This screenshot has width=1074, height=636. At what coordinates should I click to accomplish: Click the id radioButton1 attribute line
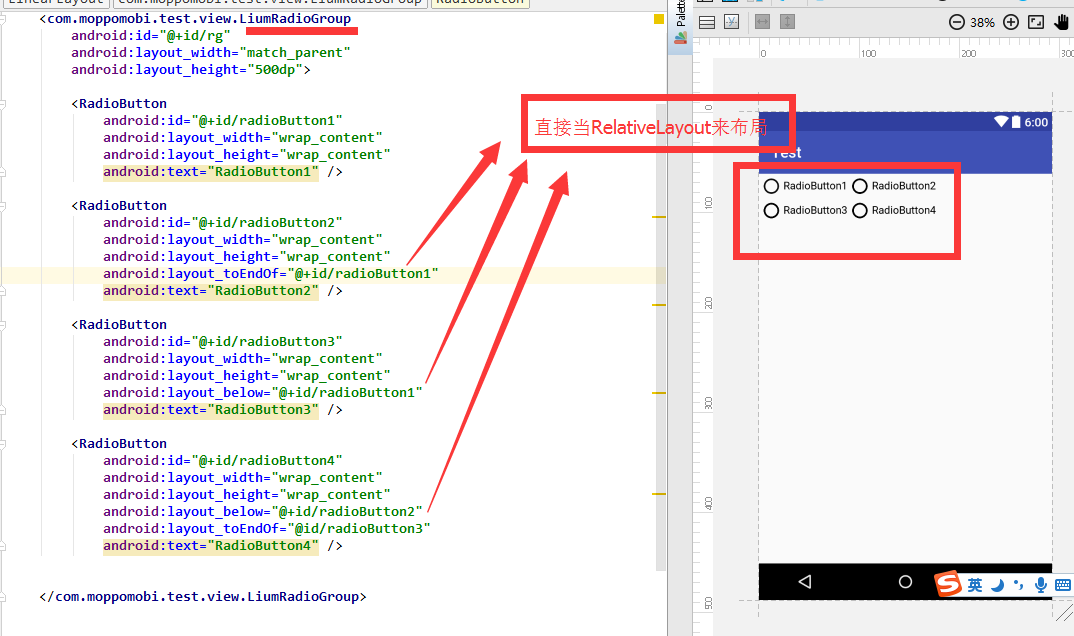pos(223,121)
